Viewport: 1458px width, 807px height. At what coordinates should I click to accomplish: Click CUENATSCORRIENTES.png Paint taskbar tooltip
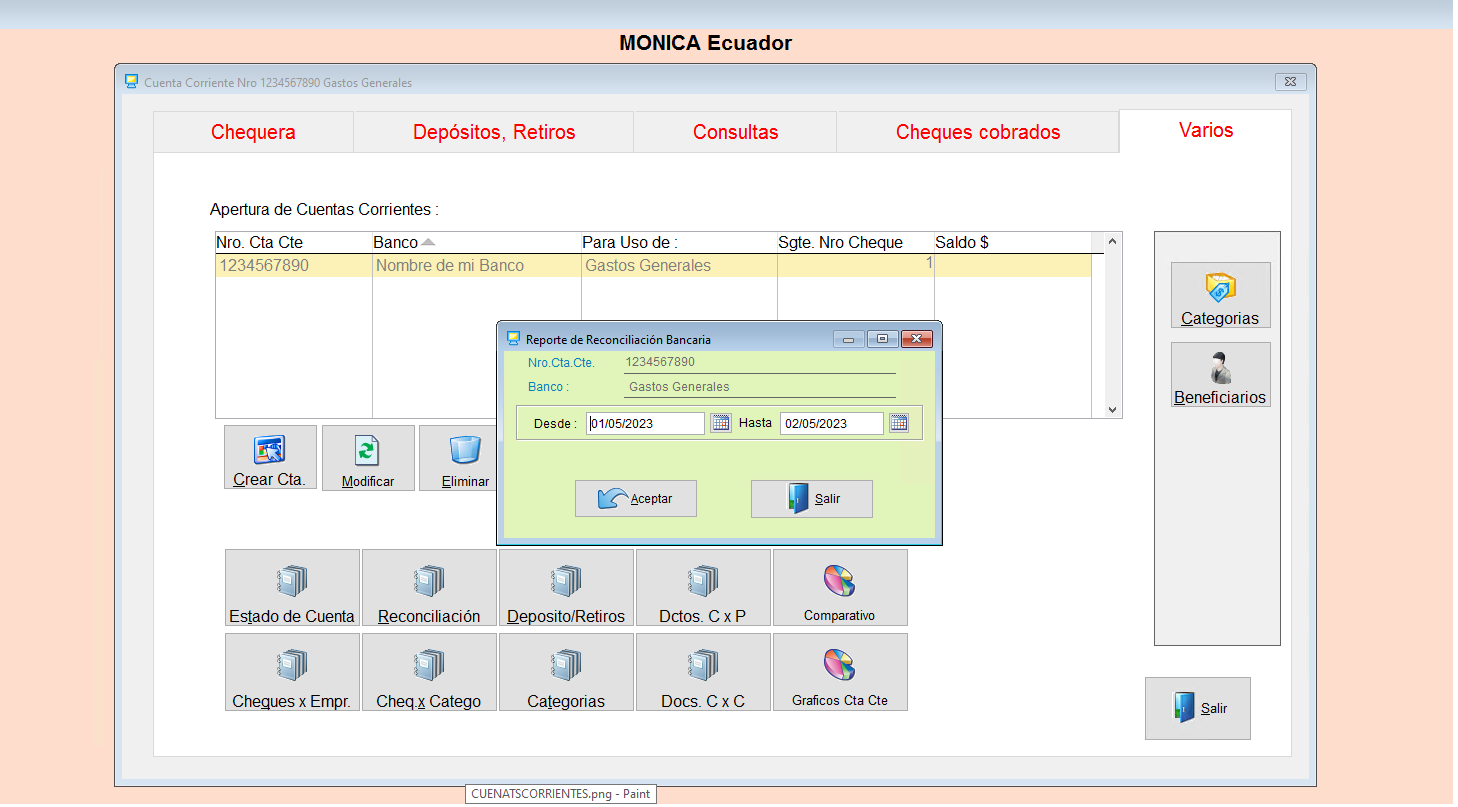coord(560,794)
